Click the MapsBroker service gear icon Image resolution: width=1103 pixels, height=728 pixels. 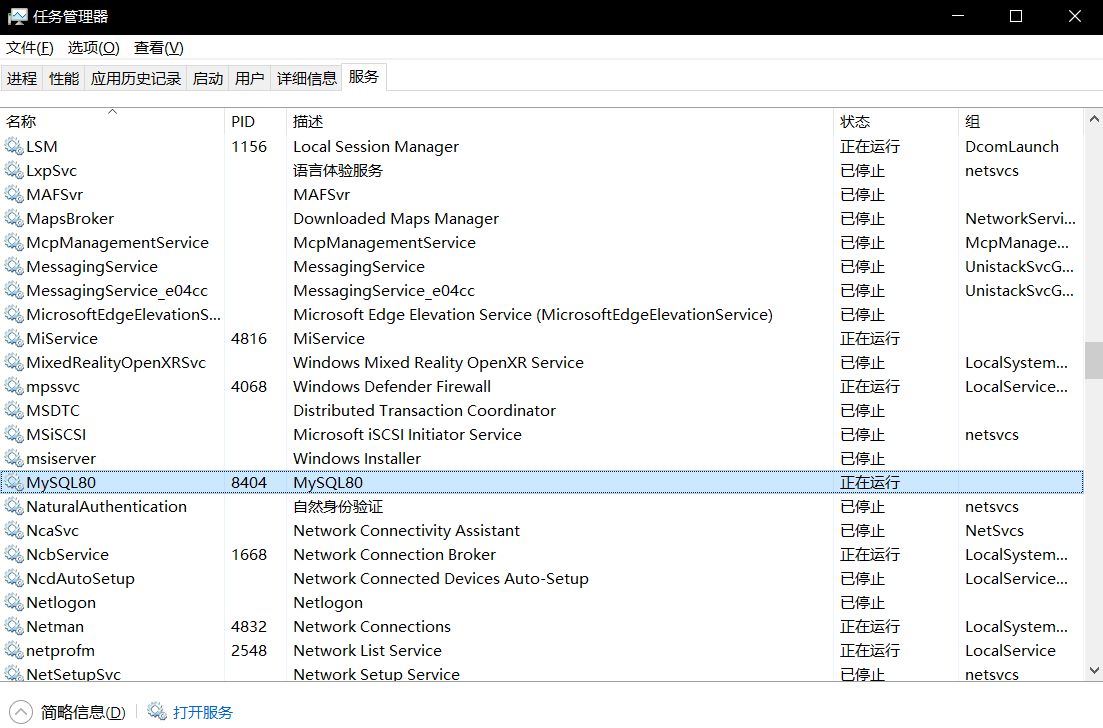(14, 219)
